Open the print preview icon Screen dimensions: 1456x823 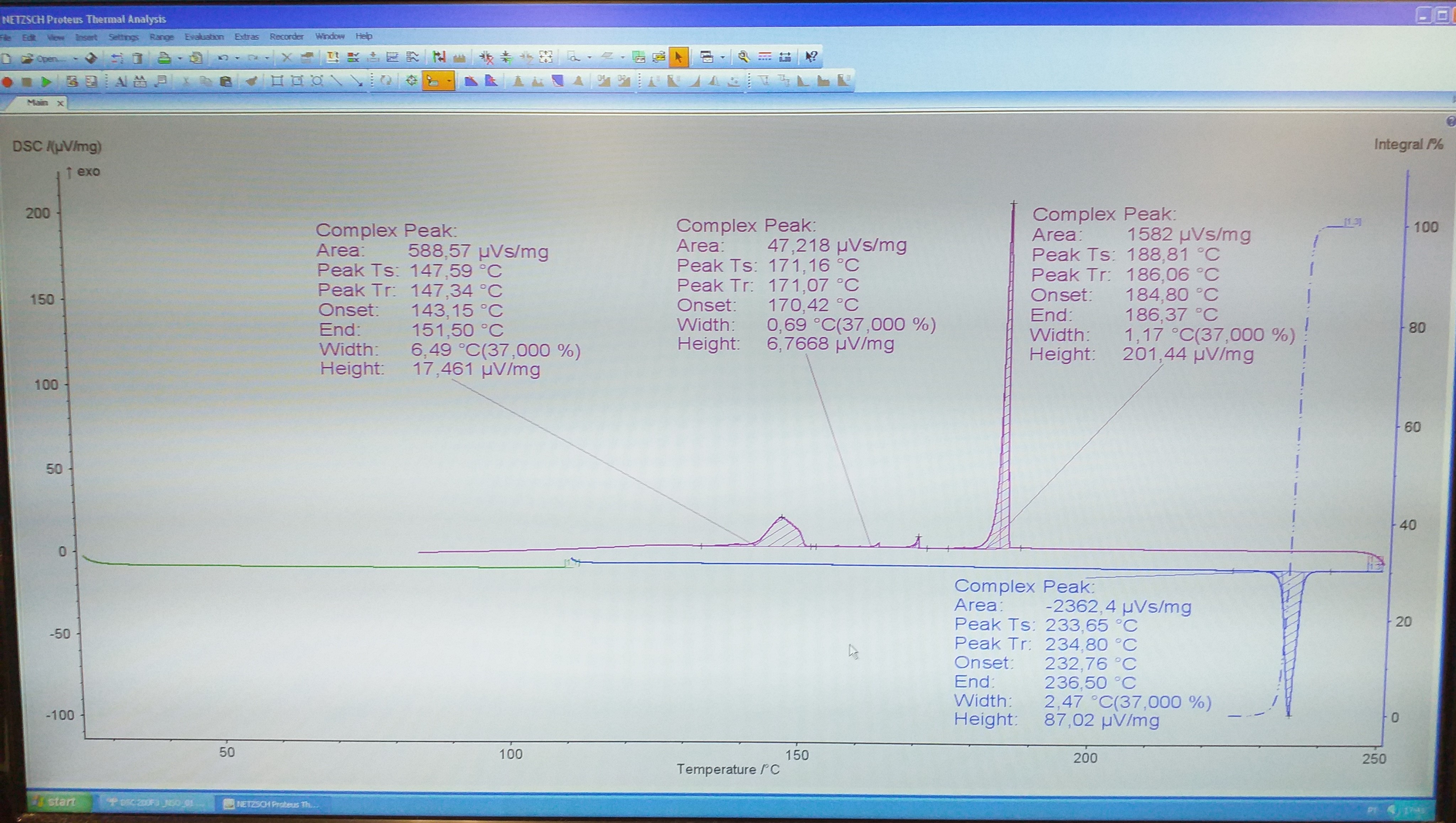pos(196,58)
